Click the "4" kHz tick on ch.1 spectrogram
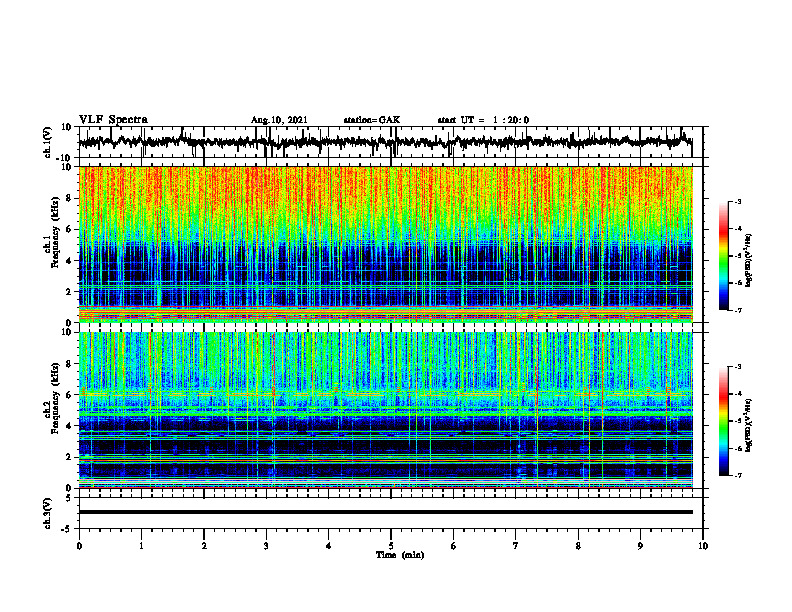Viewport: 792px width, 612px height. tap(69, 261)
